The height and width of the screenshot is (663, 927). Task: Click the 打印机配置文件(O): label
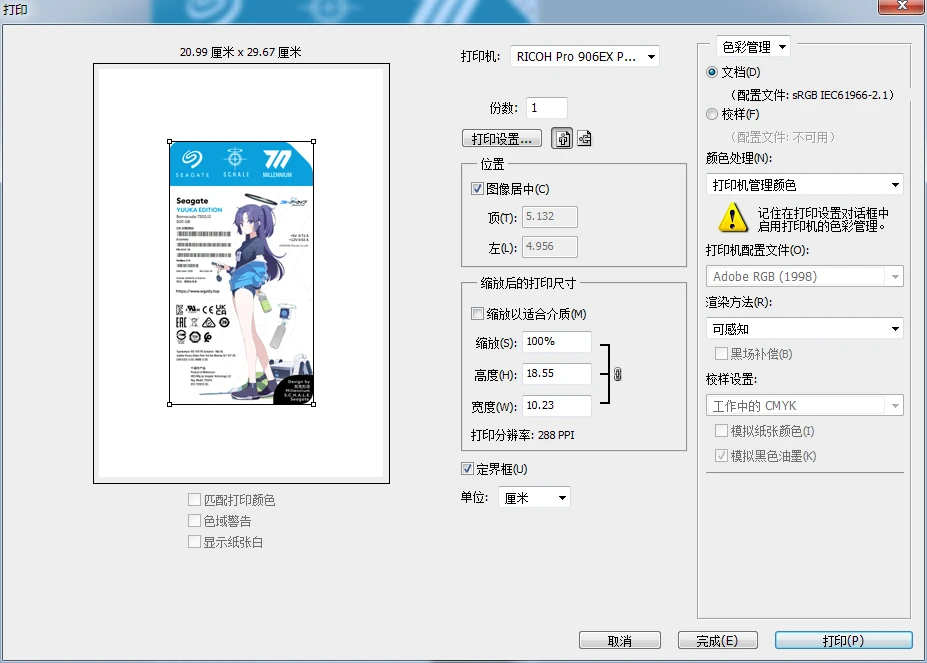pyautogui.click(x=757, y=250)
